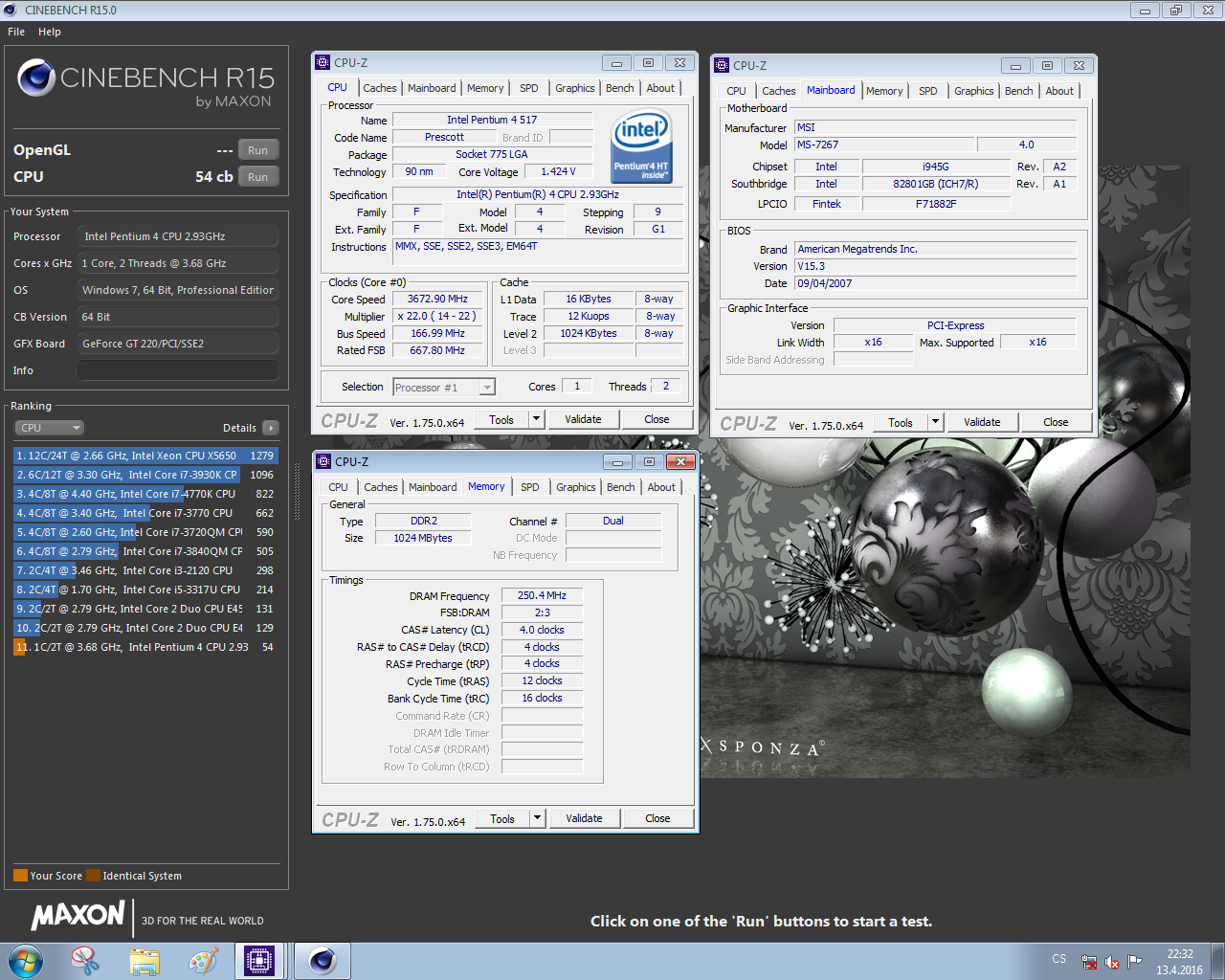Image resolution: width=1225 pixels, height=980 pixels.
Task: Select Memory tab in Mainboard window
Action: 884,91
